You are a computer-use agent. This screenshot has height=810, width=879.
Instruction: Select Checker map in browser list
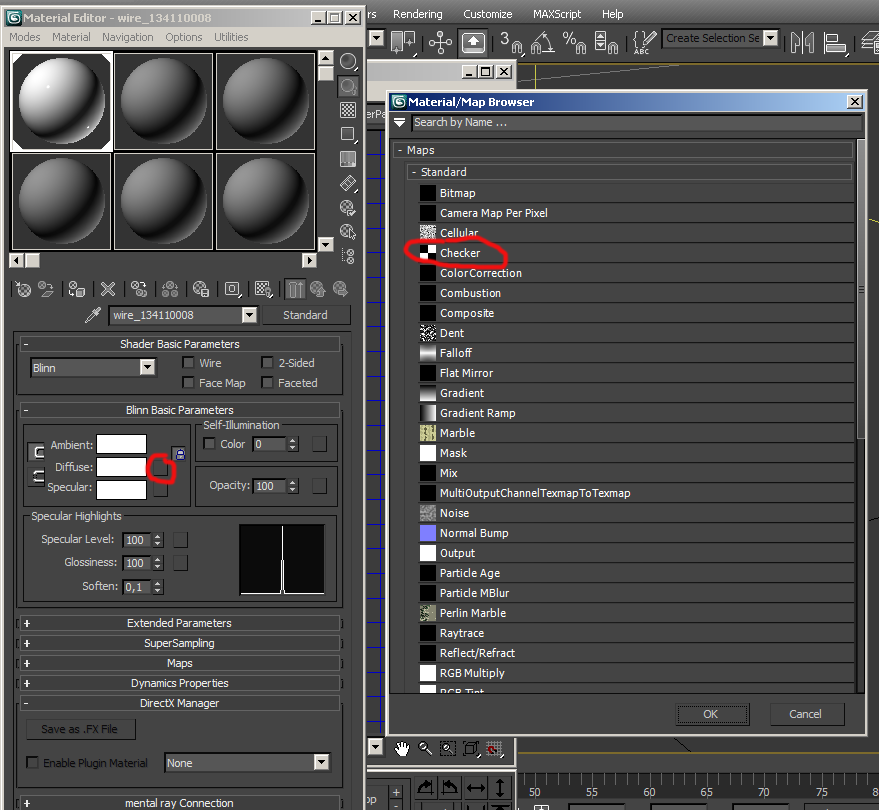(636, 253)
